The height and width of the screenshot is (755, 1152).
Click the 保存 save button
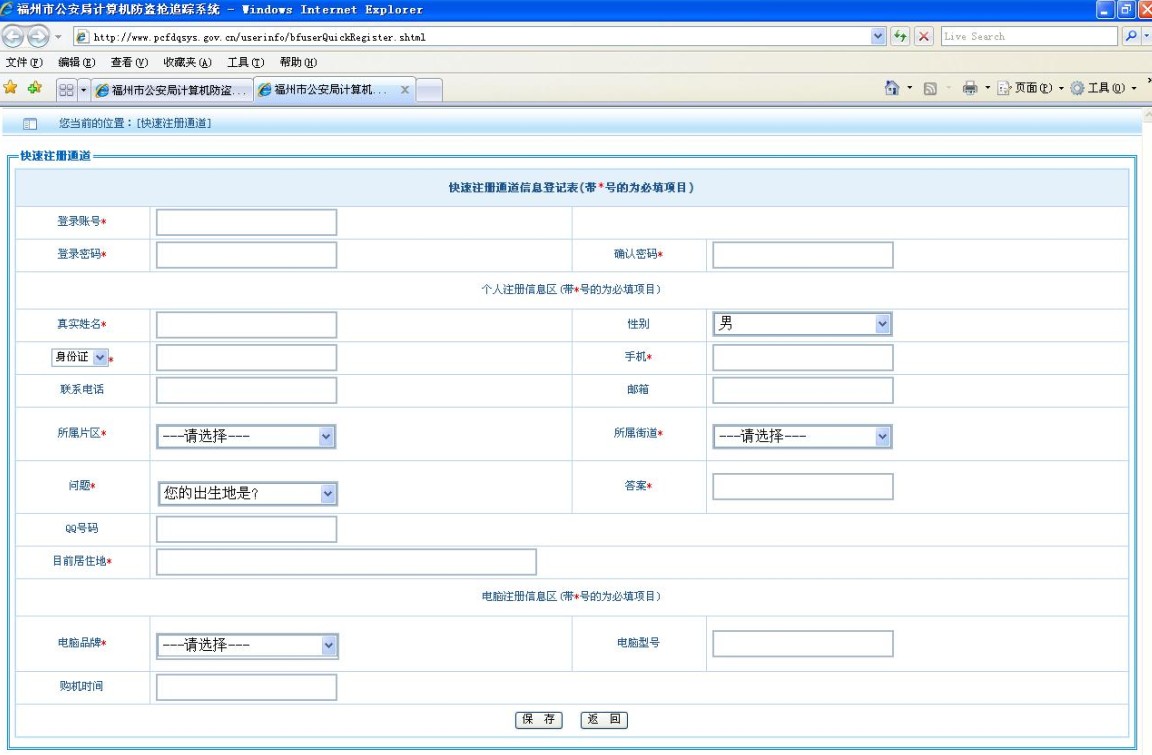[x=539, y=720]
